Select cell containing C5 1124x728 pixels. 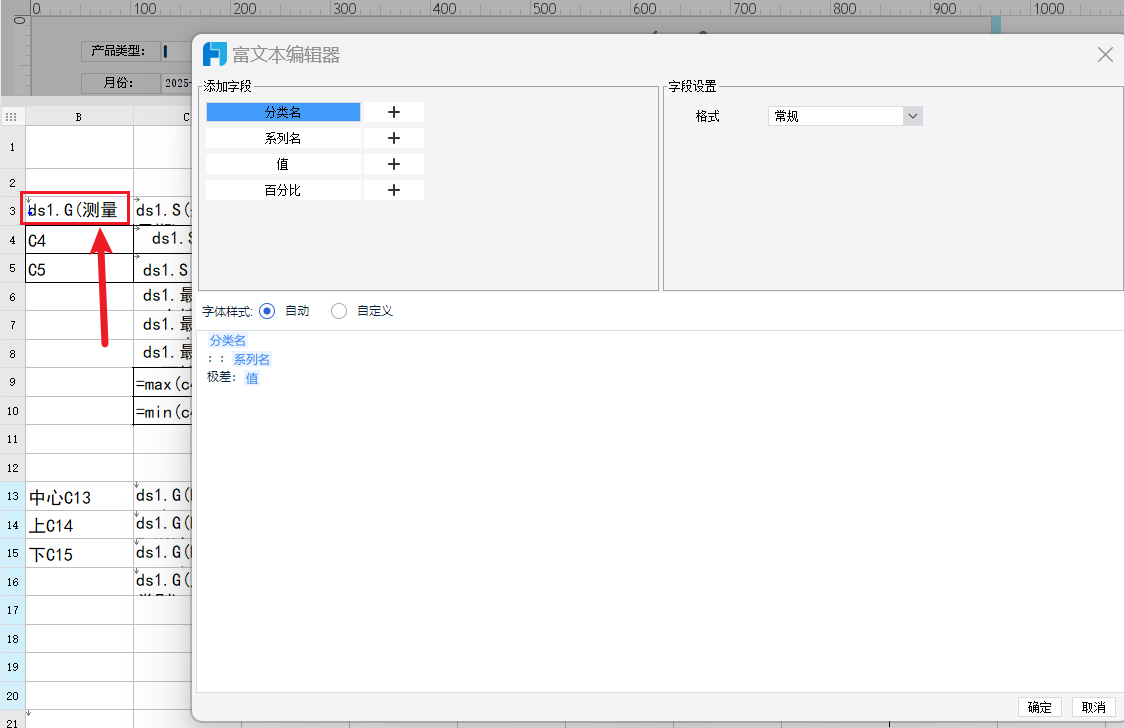79,269
